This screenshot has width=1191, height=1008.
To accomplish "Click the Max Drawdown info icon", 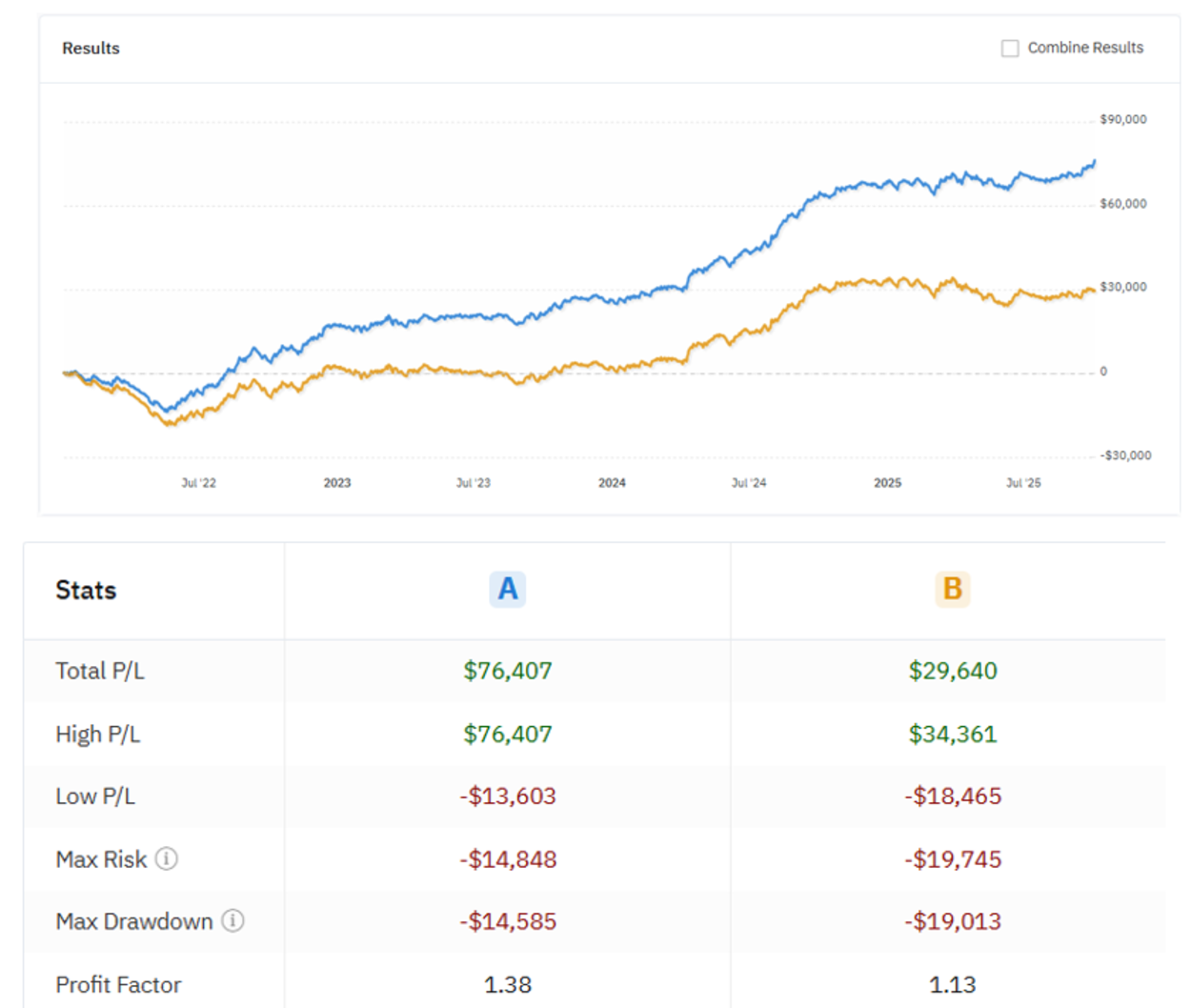I will 233,920.
